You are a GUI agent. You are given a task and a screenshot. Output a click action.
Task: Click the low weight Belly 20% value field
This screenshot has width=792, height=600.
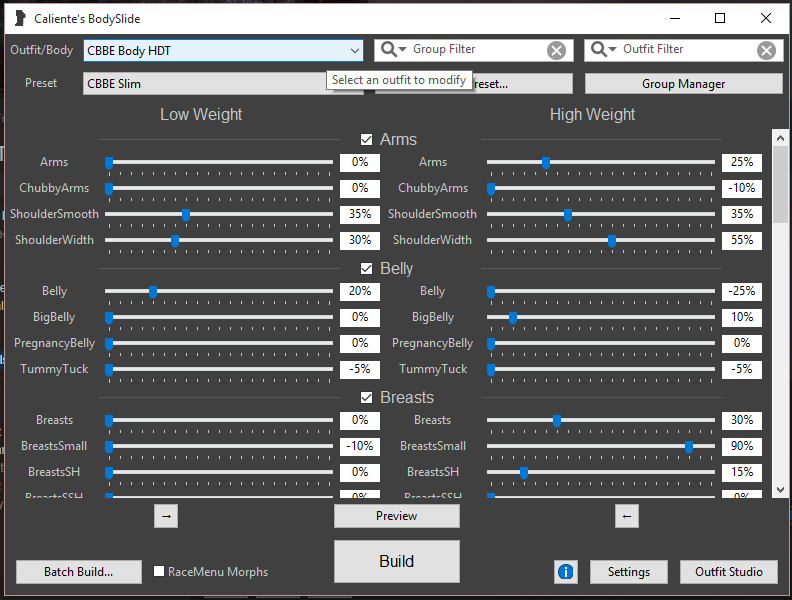(360, 291)
